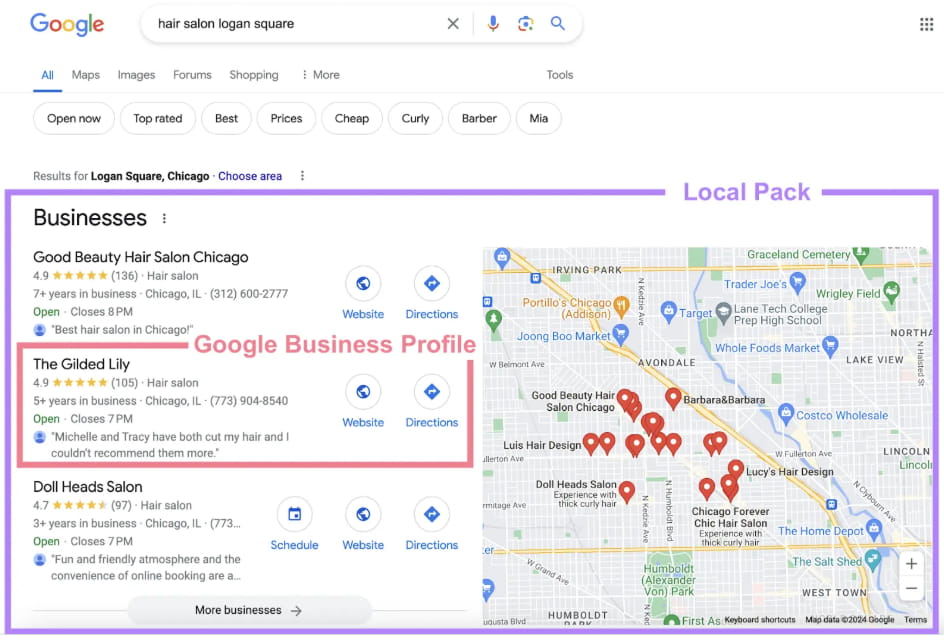The height and width of the screenshot is (640, 944).
Task: Open Good Beauty Hair Salon website globe icon
Action: pyautogui.click(x=363, y=284)
